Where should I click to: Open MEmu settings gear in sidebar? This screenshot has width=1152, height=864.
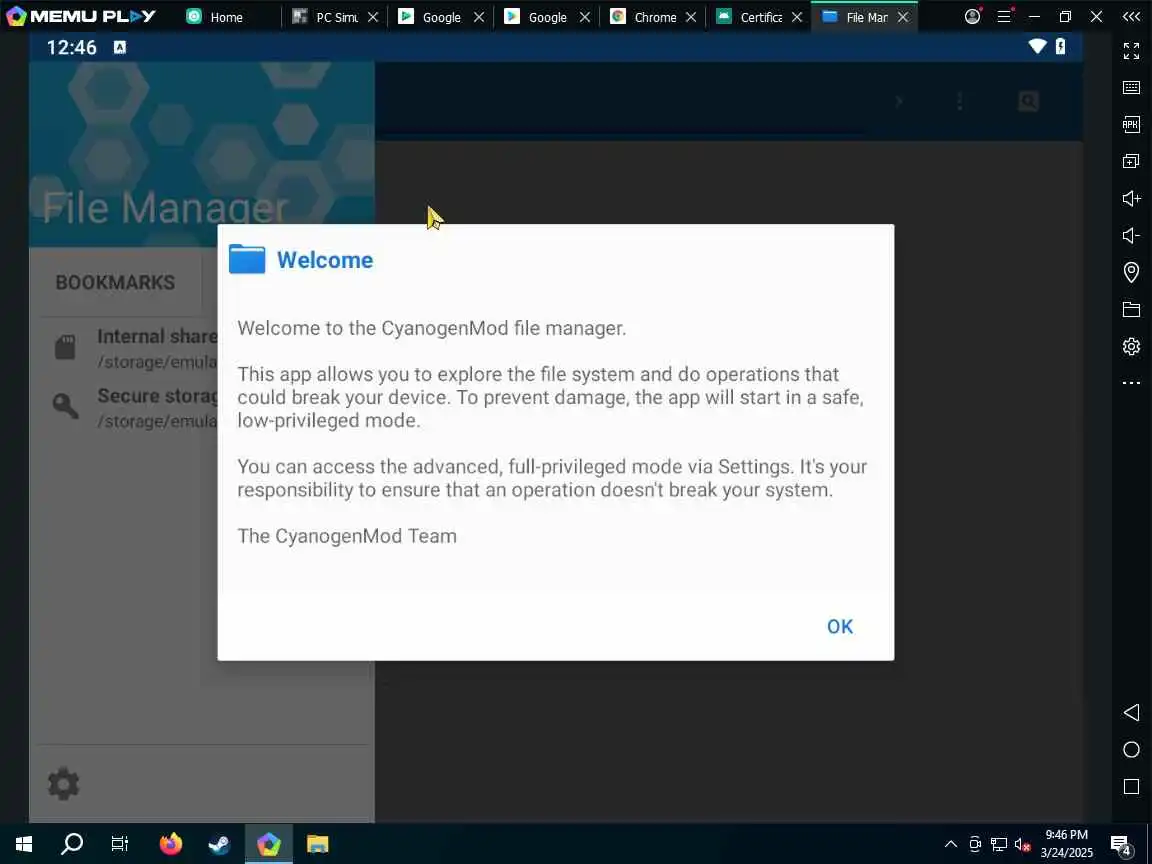point(1131,346)
